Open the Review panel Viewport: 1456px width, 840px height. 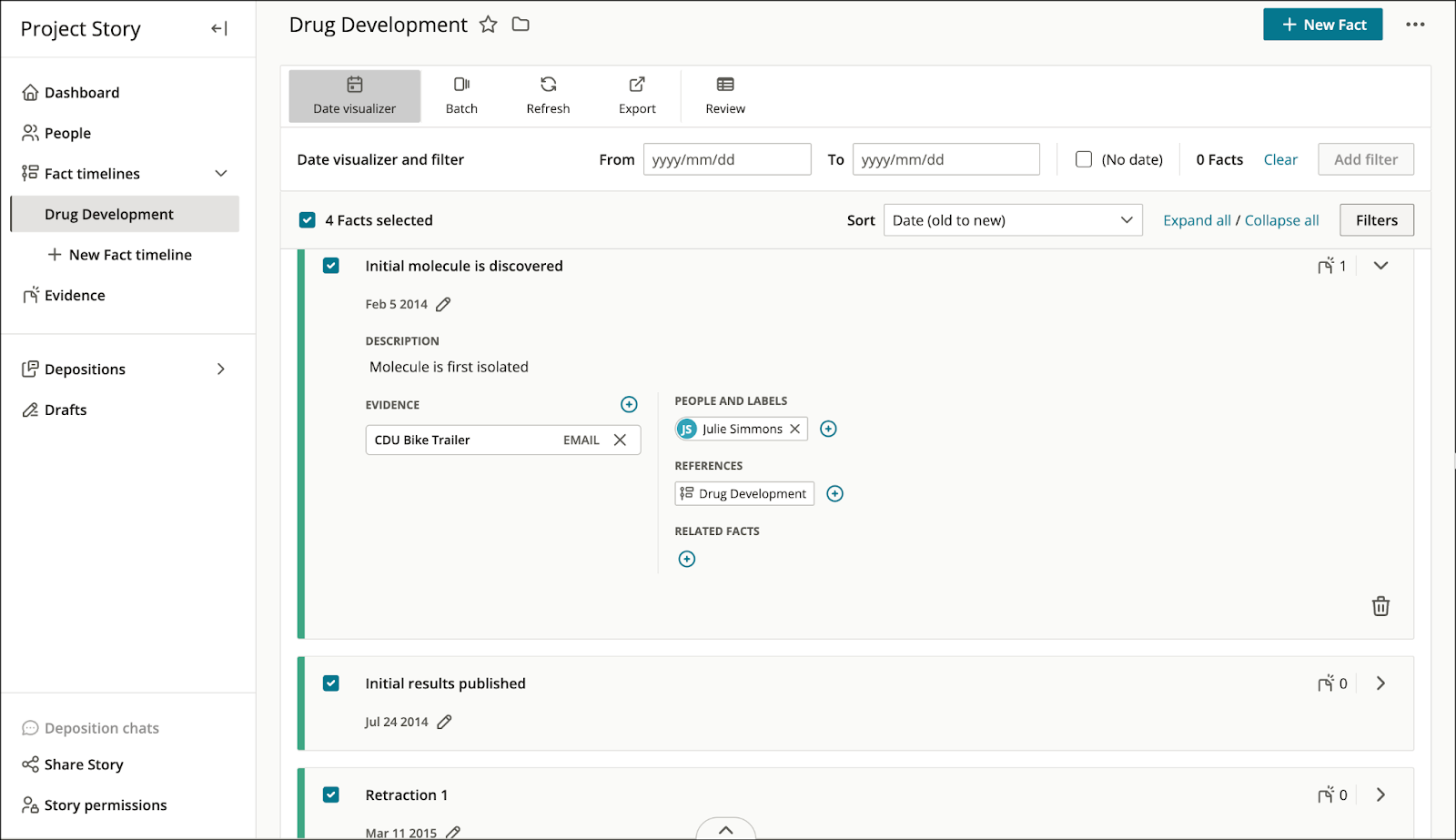coord(723,95)
